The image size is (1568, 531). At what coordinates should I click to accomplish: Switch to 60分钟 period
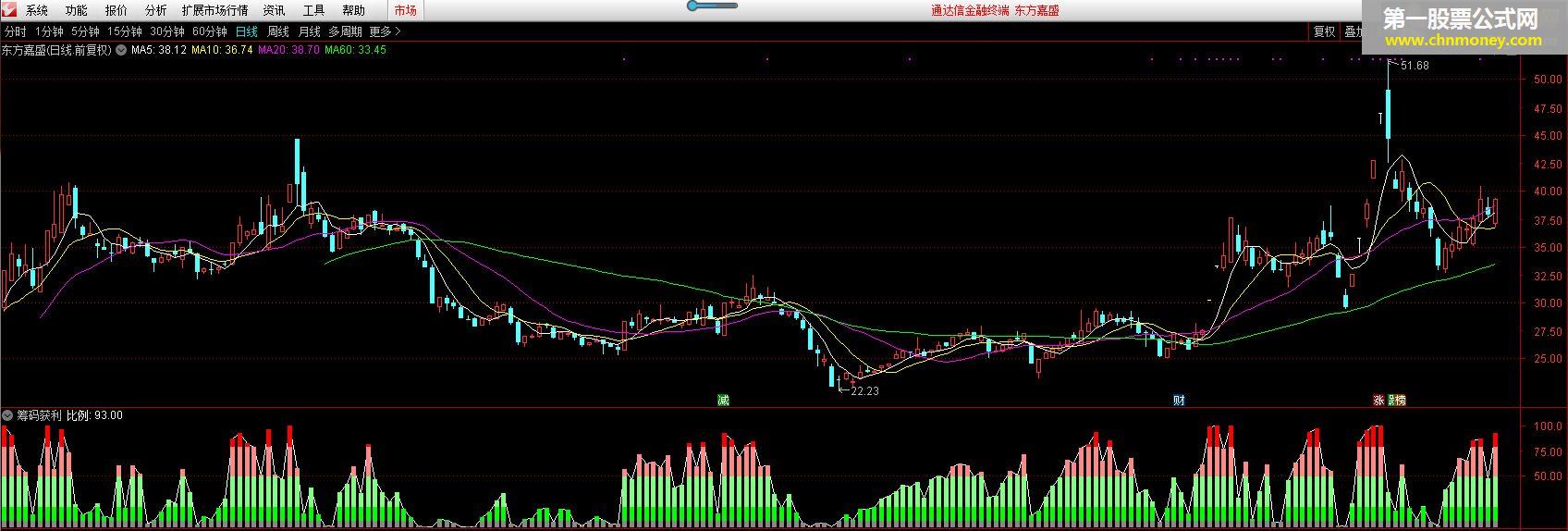210,31
